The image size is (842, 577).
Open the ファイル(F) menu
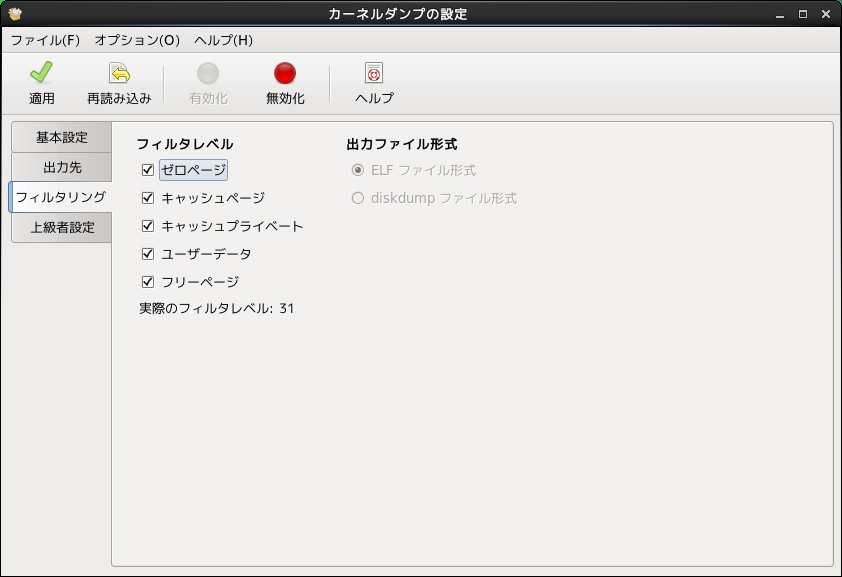point(45,40)
